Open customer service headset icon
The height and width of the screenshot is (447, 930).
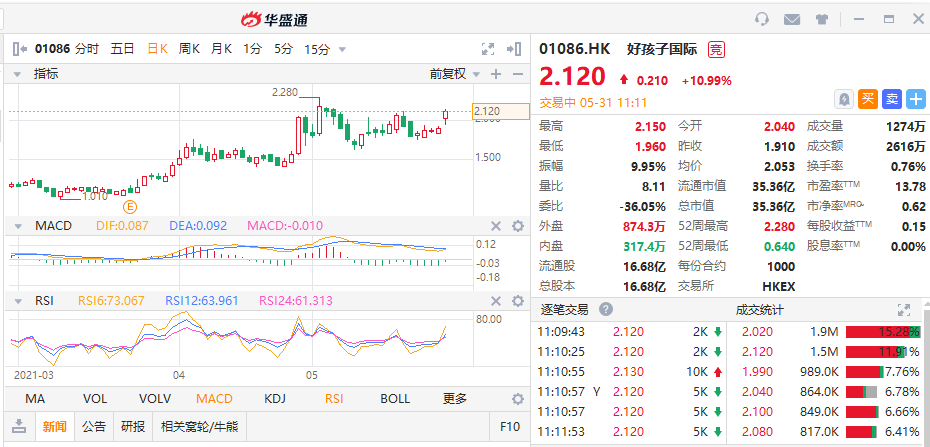coord(762,19)
